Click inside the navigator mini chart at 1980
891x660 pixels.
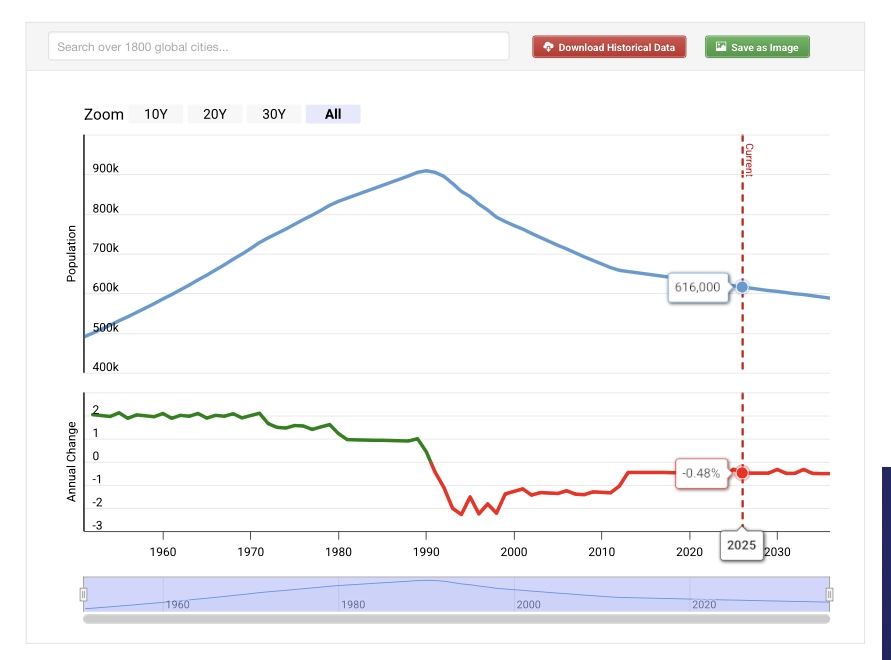tap(352, 594)
